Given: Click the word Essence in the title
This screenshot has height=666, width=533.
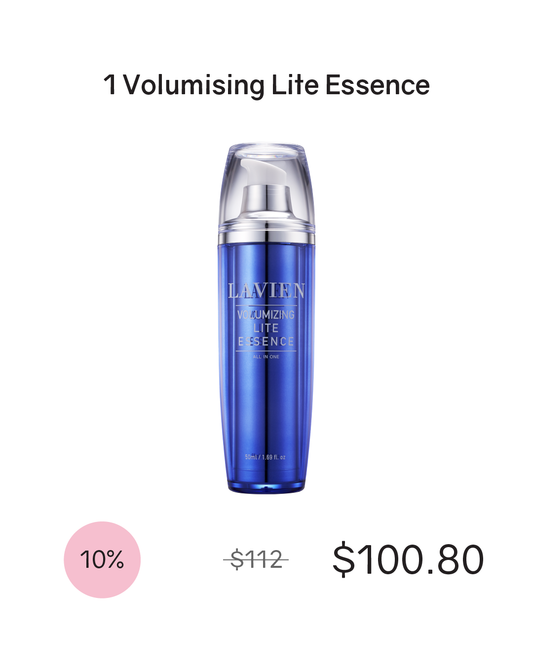Looking at the screenshot, I should 378,85.
